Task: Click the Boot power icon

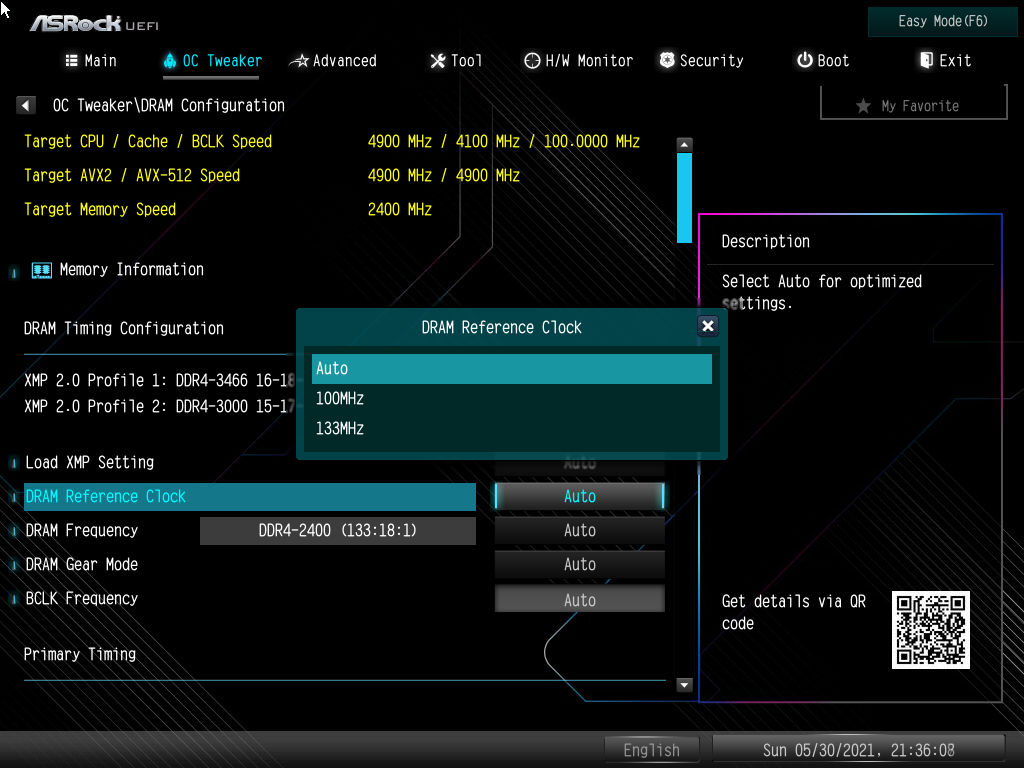Action: [x=804, y=61]
